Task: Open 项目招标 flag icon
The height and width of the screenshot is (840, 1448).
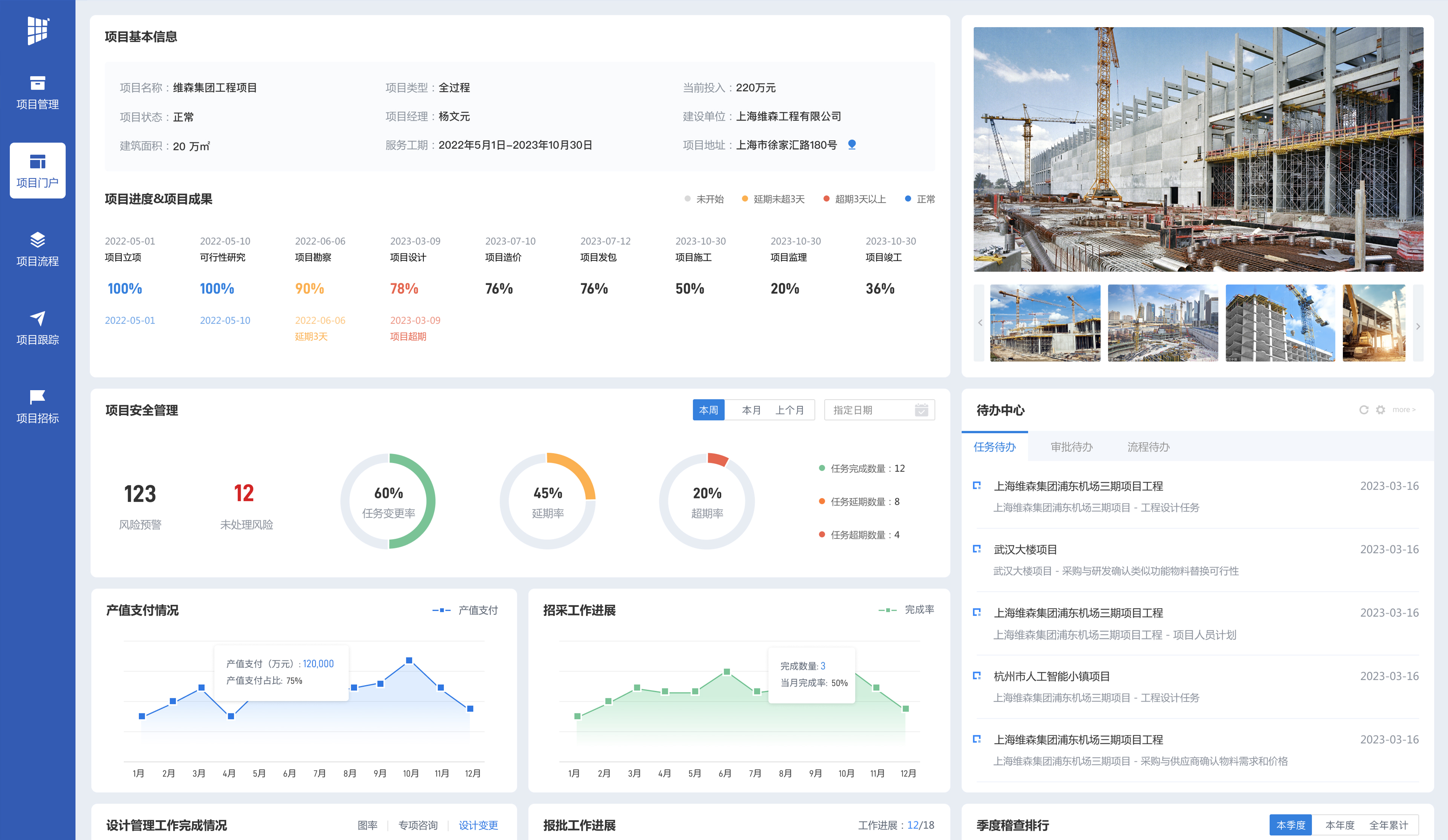Action: (x=37, y=397)
